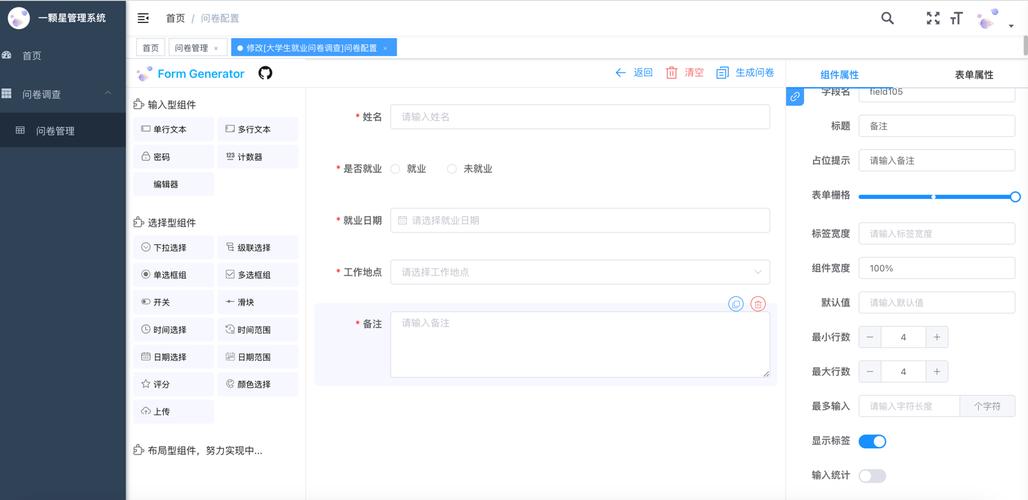Open the user avatar menu
Screen dimensions: 1028x500
coord(995,19)
